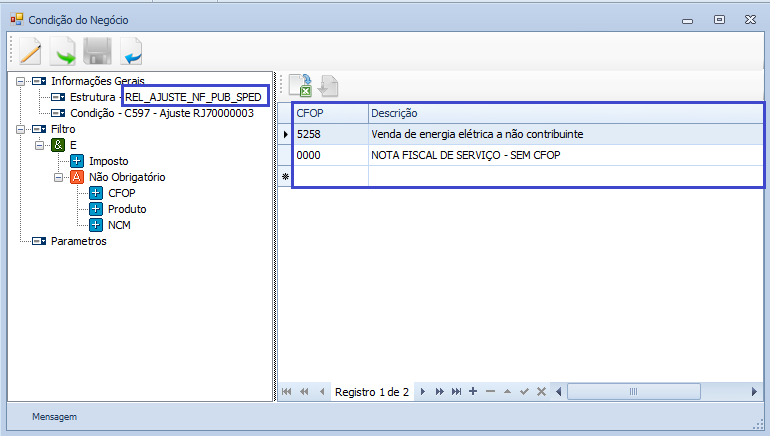Click the blue undo arrow icon
Screen dimensions: 770x436
130,51
